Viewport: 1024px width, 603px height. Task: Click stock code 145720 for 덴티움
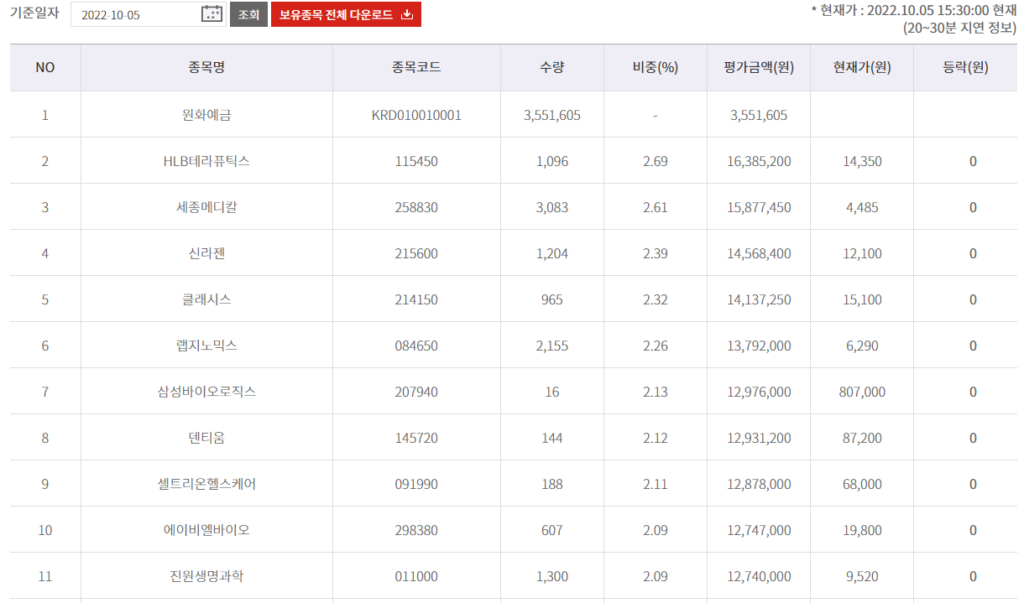click(416, 438)
